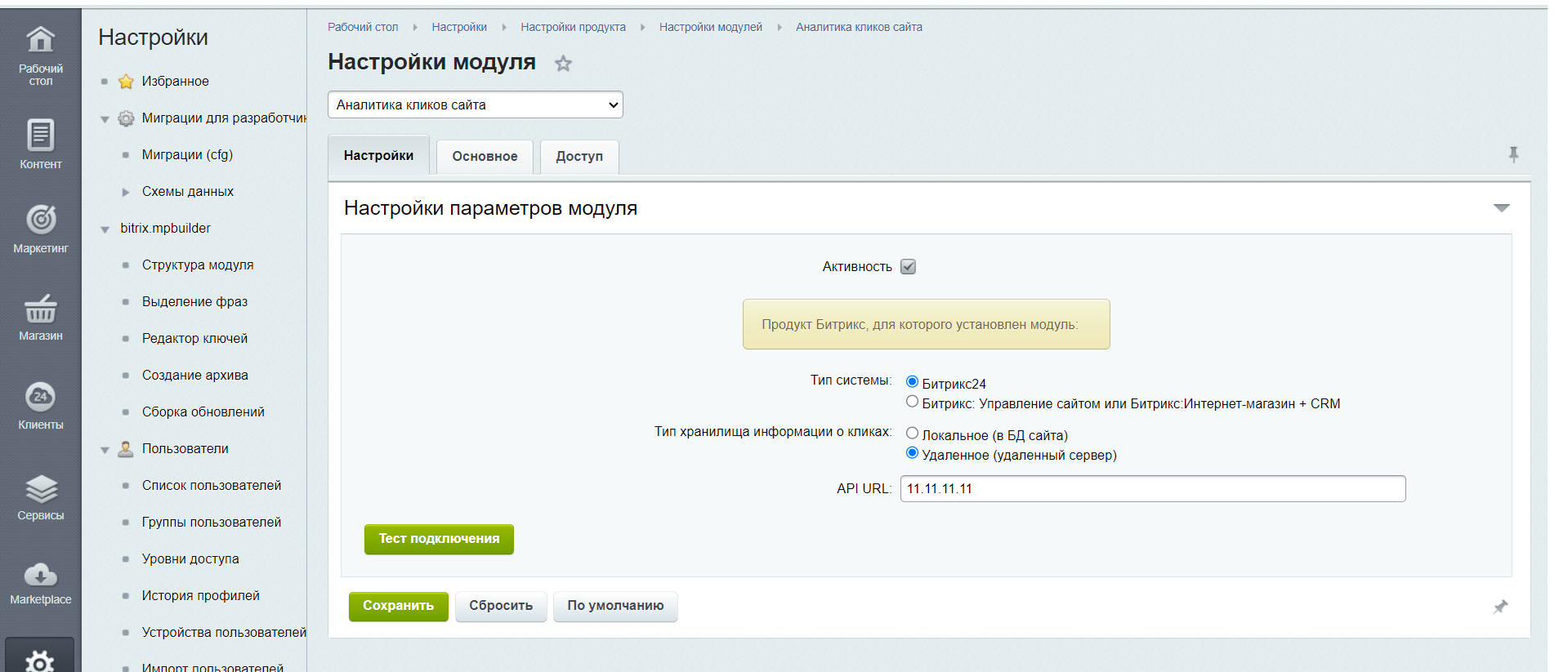Viewport: 1568px width, 672px height.
Task: Switch to the Доступ tab
Action: 579,157
